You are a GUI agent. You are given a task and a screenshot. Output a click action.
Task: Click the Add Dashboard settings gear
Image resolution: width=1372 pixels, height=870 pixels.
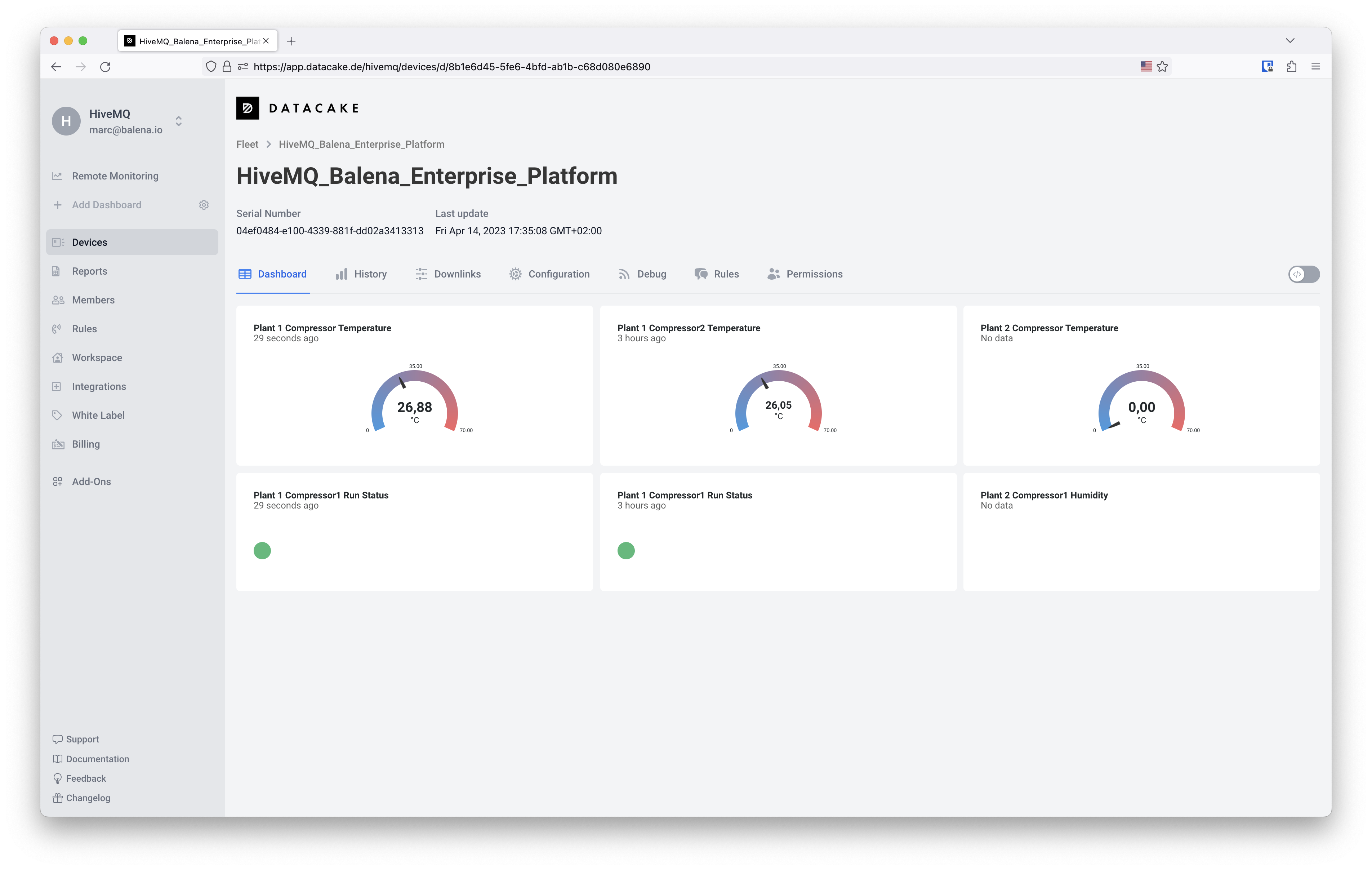204,205
